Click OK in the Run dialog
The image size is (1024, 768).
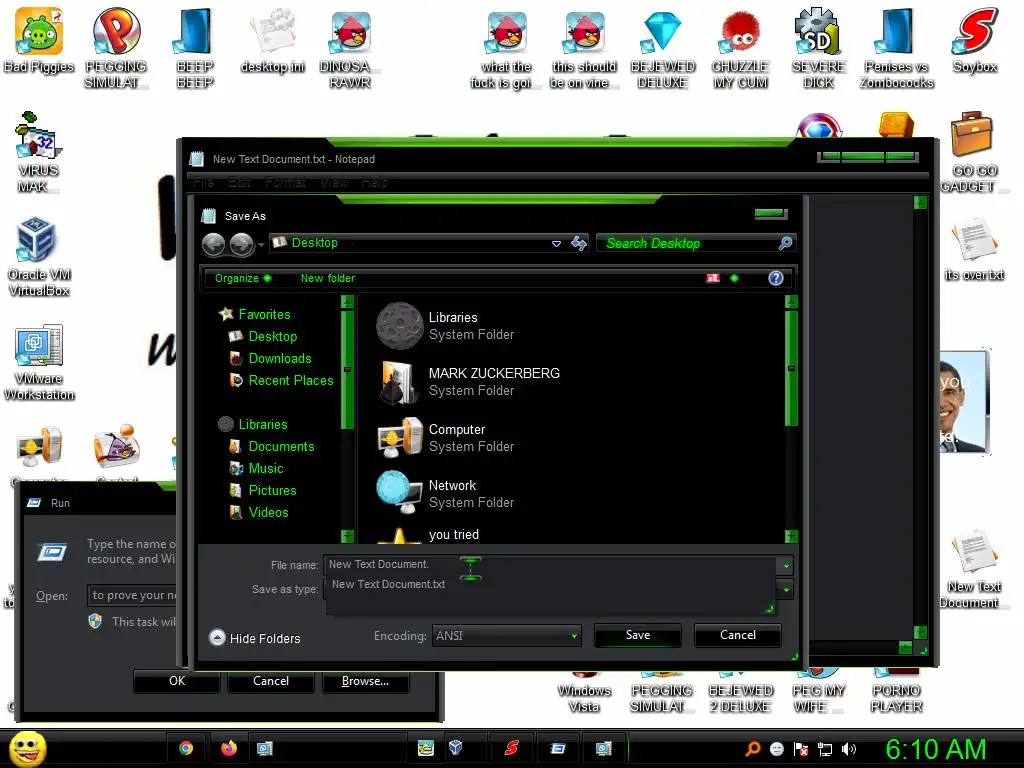pyautogui.click(x=176, y=681)
